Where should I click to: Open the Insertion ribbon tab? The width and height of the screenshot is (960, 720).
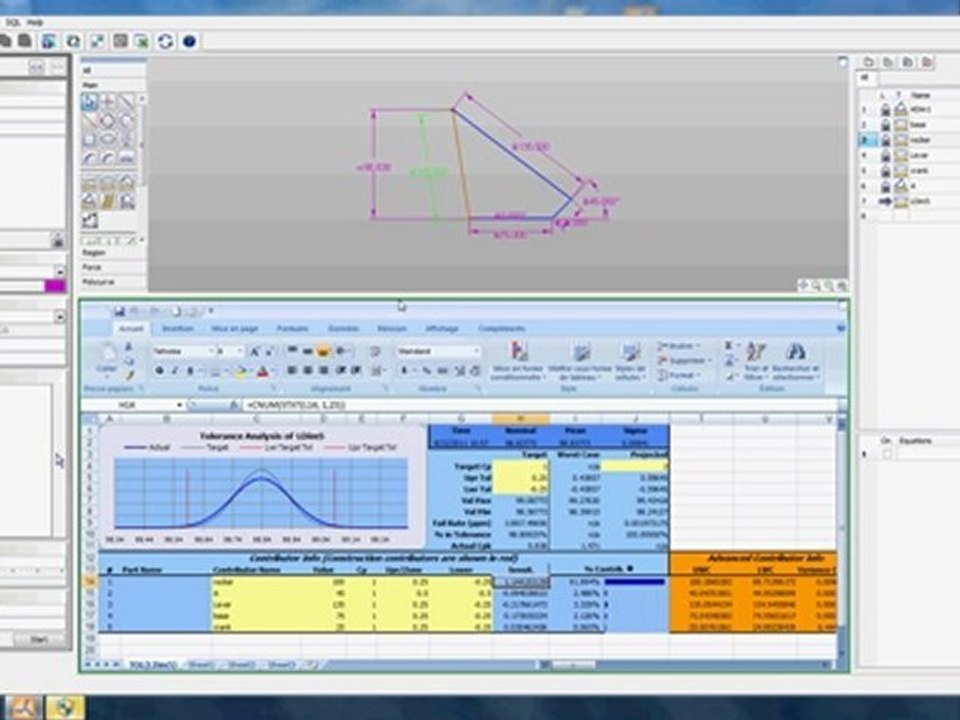(178, 329)
